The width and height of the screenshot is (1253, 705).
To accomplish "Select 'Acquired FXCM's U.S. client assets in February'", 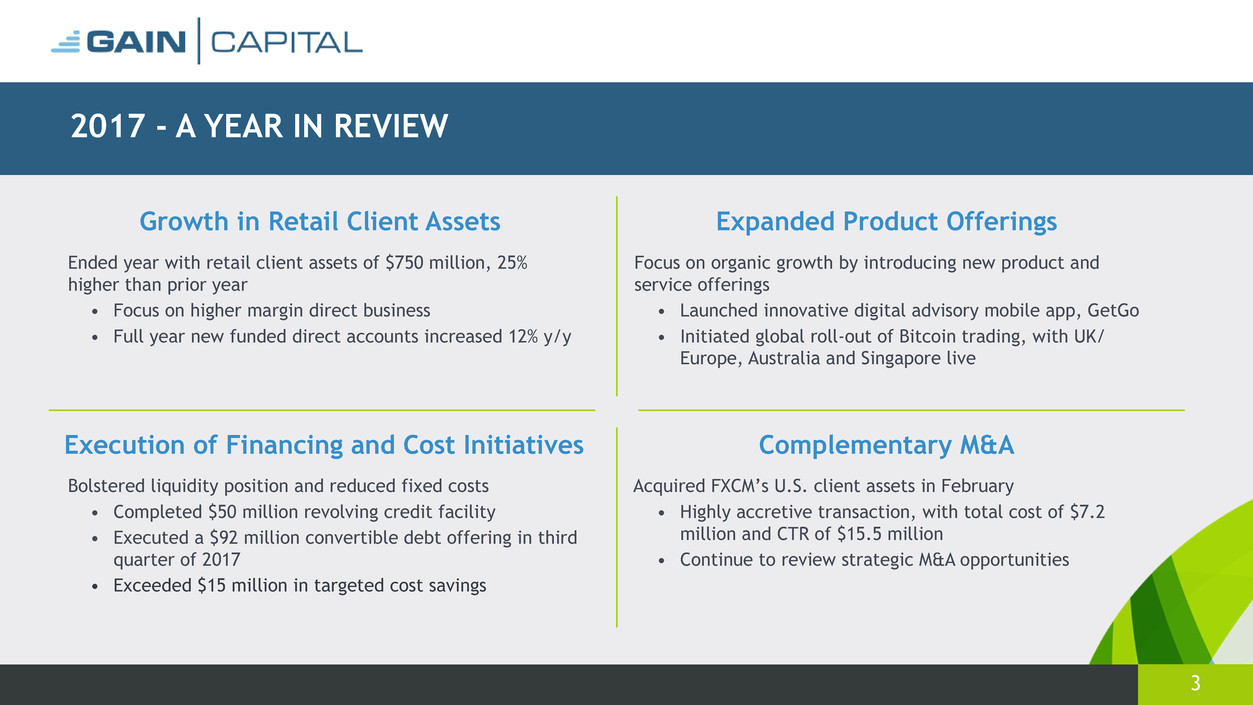I will click(824, 486).
